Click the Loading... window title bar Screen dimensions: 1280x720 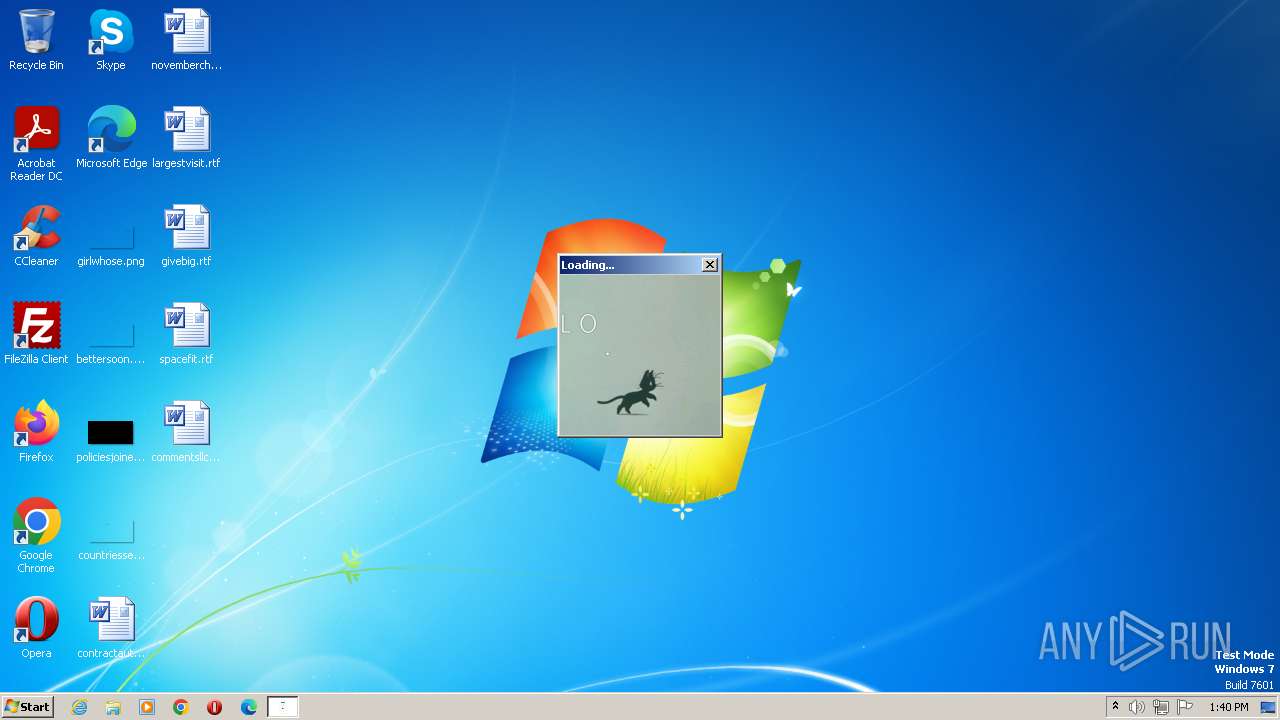pyautogui.click(x=630, y=265)
